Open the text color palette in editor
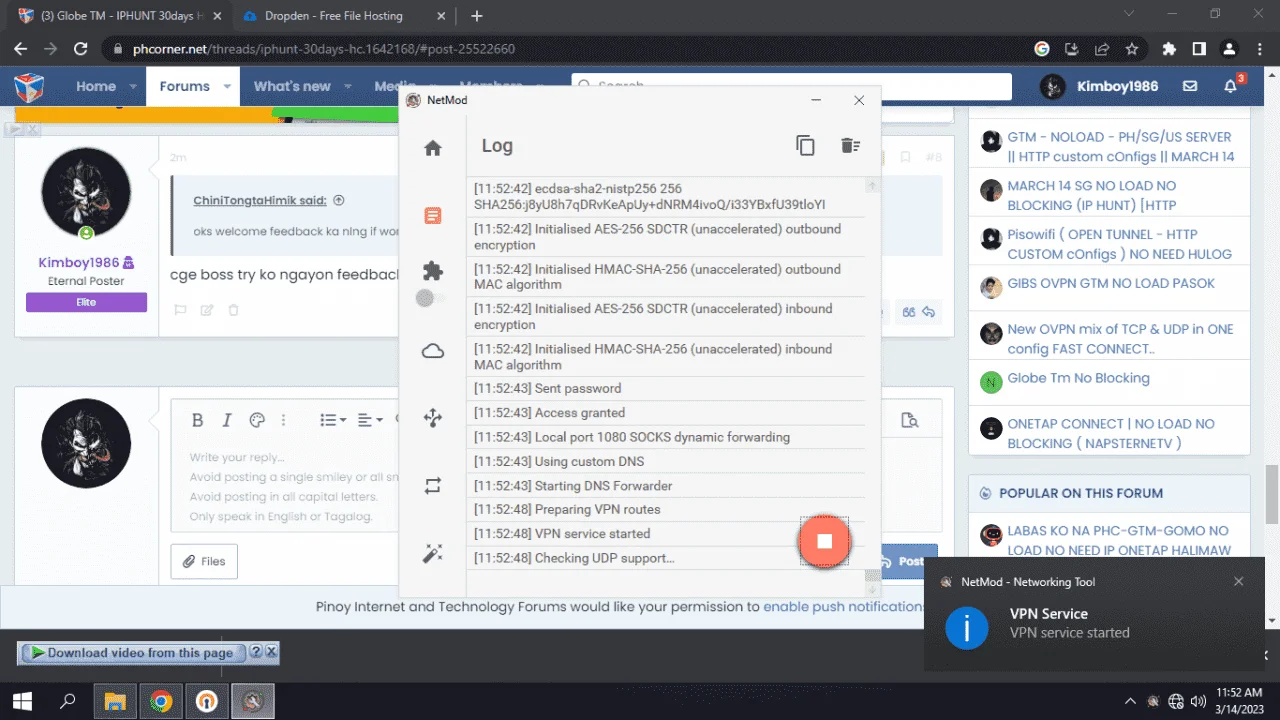The image size is (1280, 720). (x=256, y=420)
